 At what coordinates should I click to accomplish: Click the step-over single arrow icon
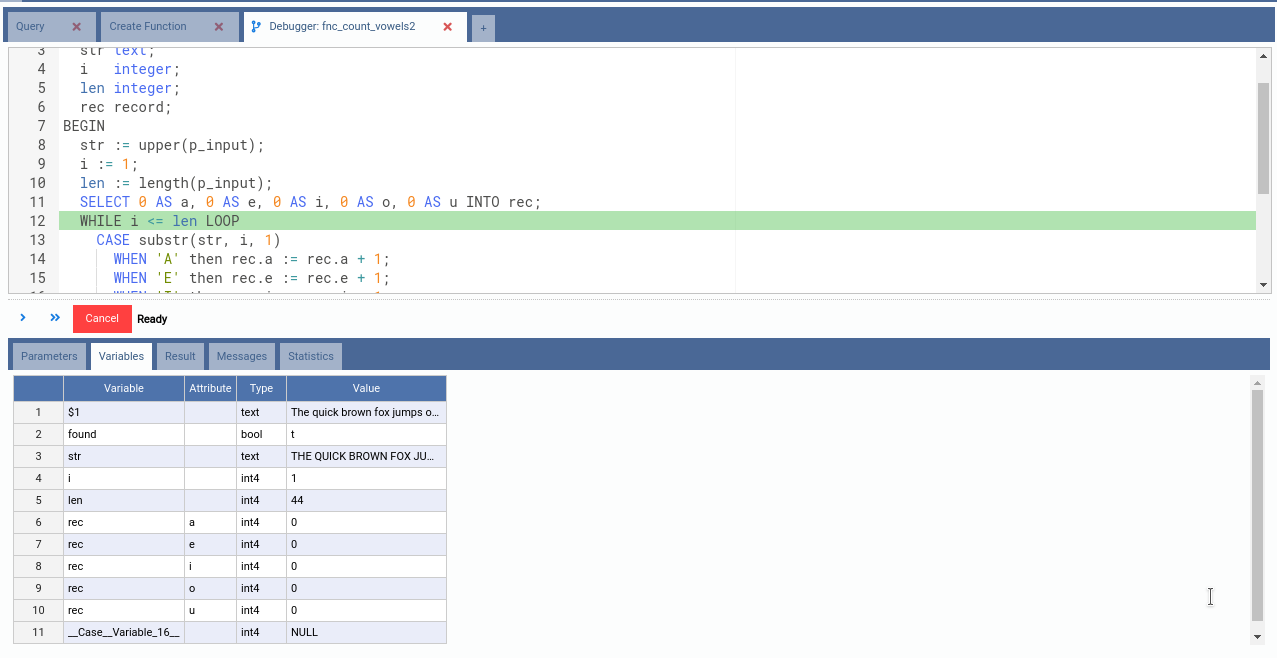pyautogui.click(x=23, y=318)
